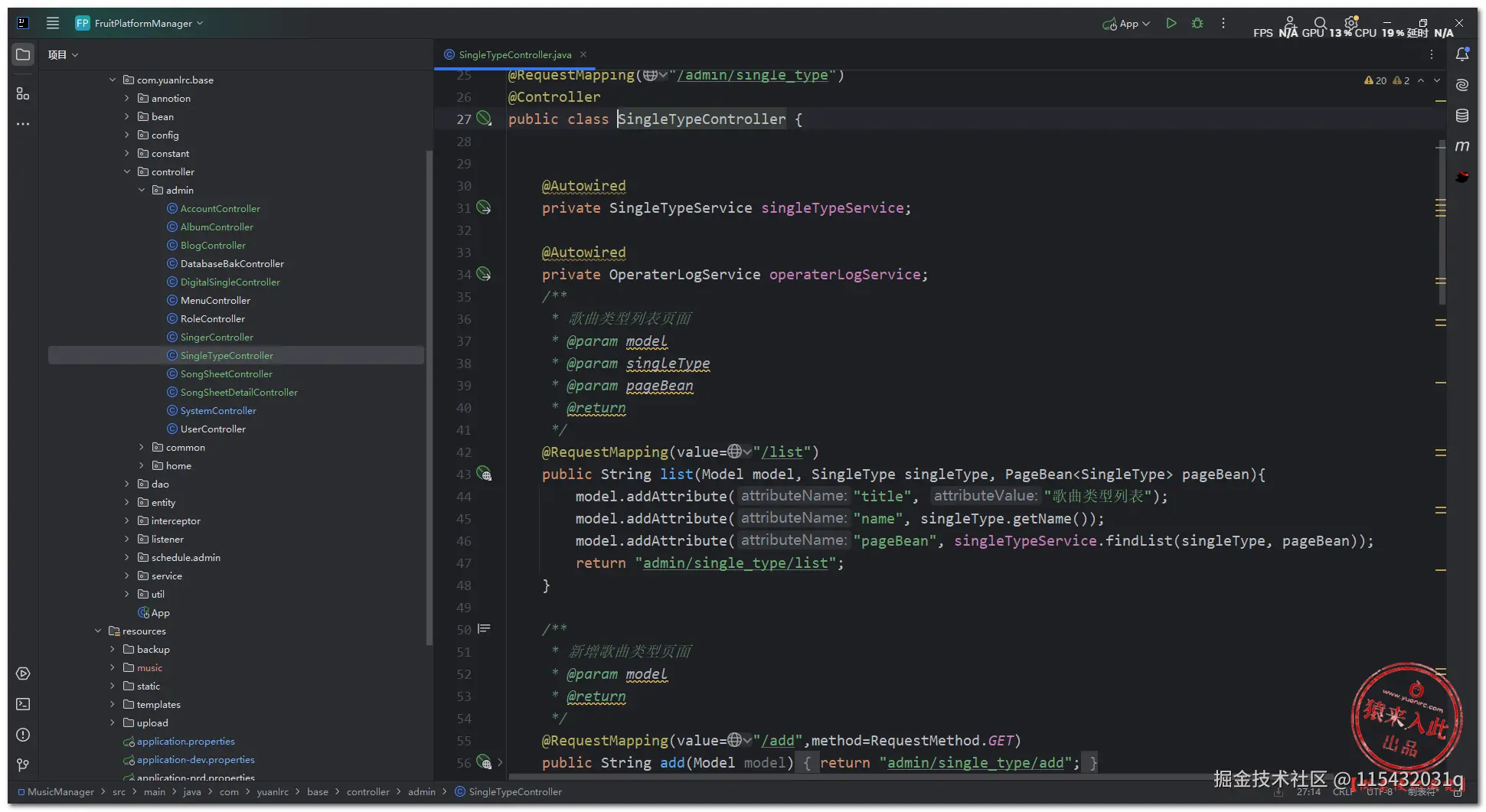The image size is (1486, 812).
Task: Collapse the admin folder in tree
Action: (x=142, y=191)
